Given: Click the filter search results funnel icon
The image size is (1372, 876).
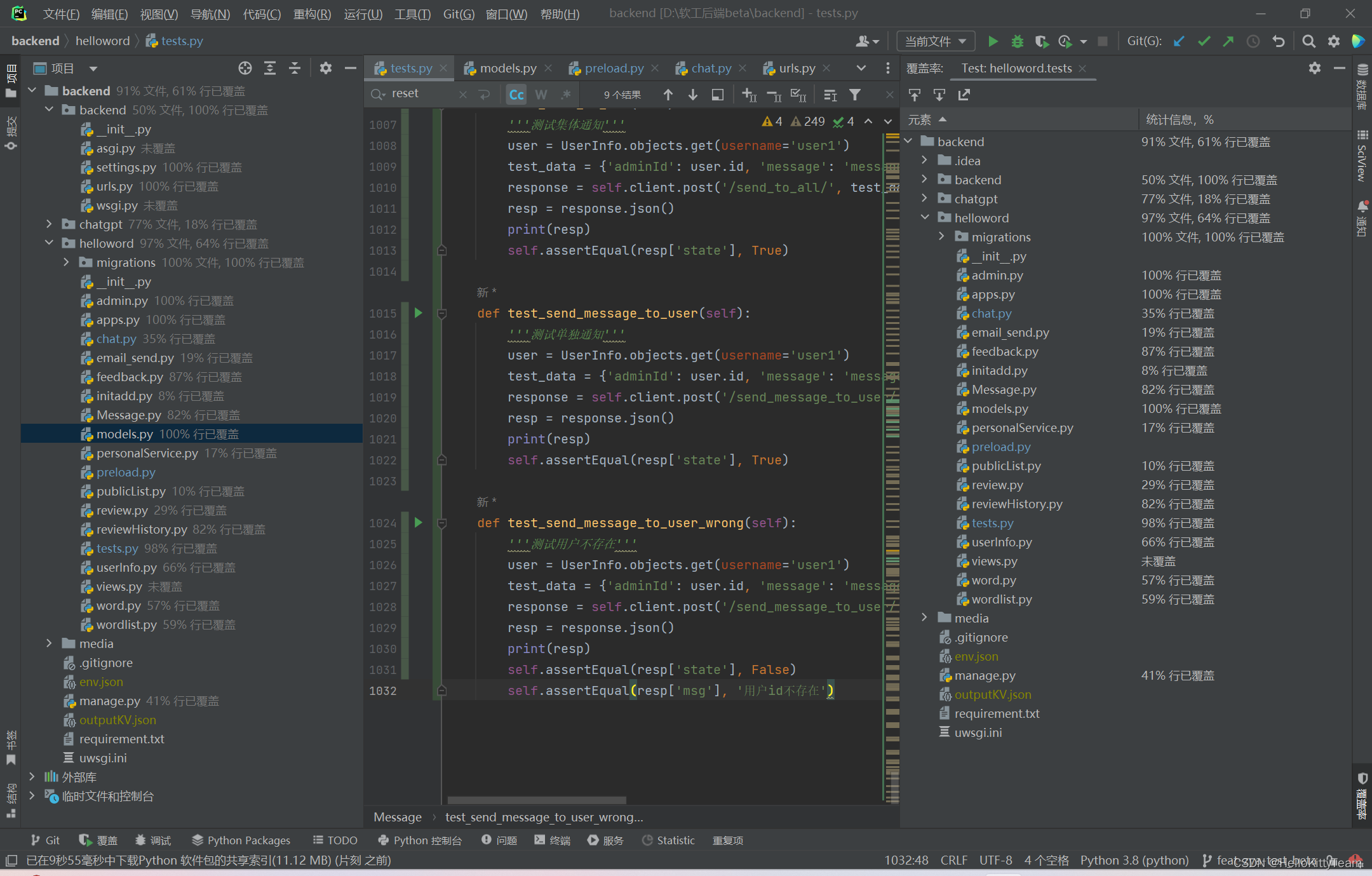Looking at the screenshot, I should [x=855, y=95].
